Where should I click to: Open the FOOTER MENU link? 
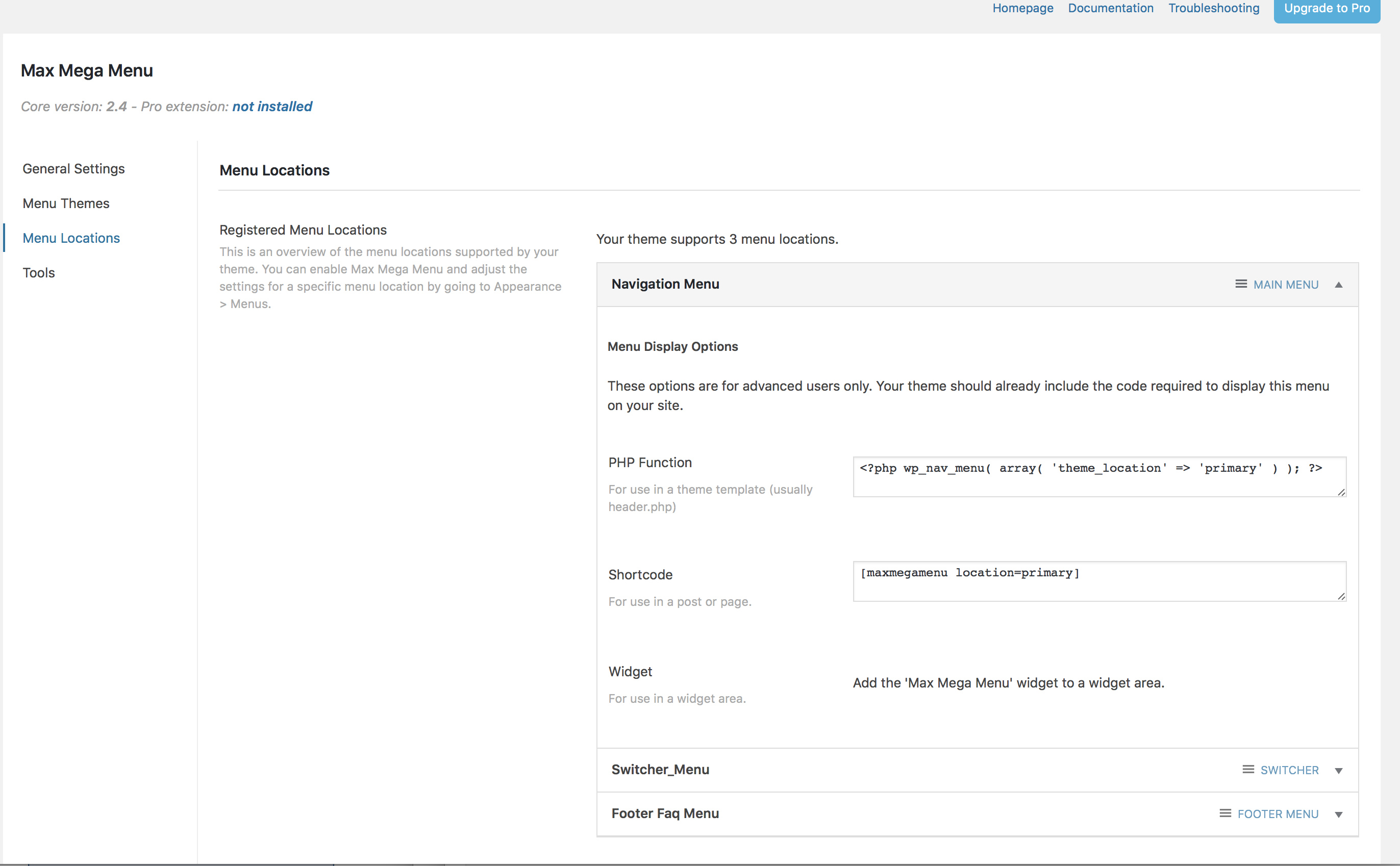[x=1278, y=814]
